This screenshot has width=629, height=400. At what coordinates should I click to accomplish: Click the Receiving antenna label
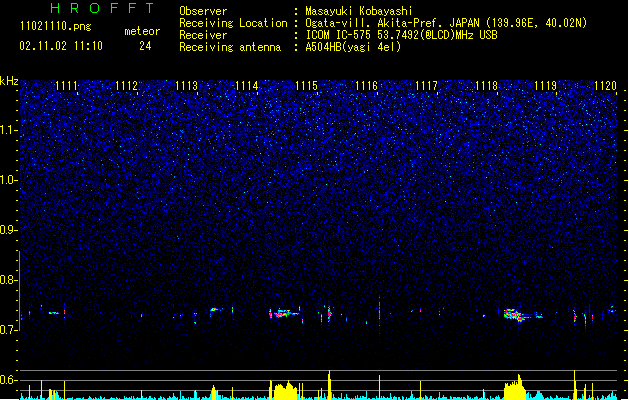click(x=230, y=47)
